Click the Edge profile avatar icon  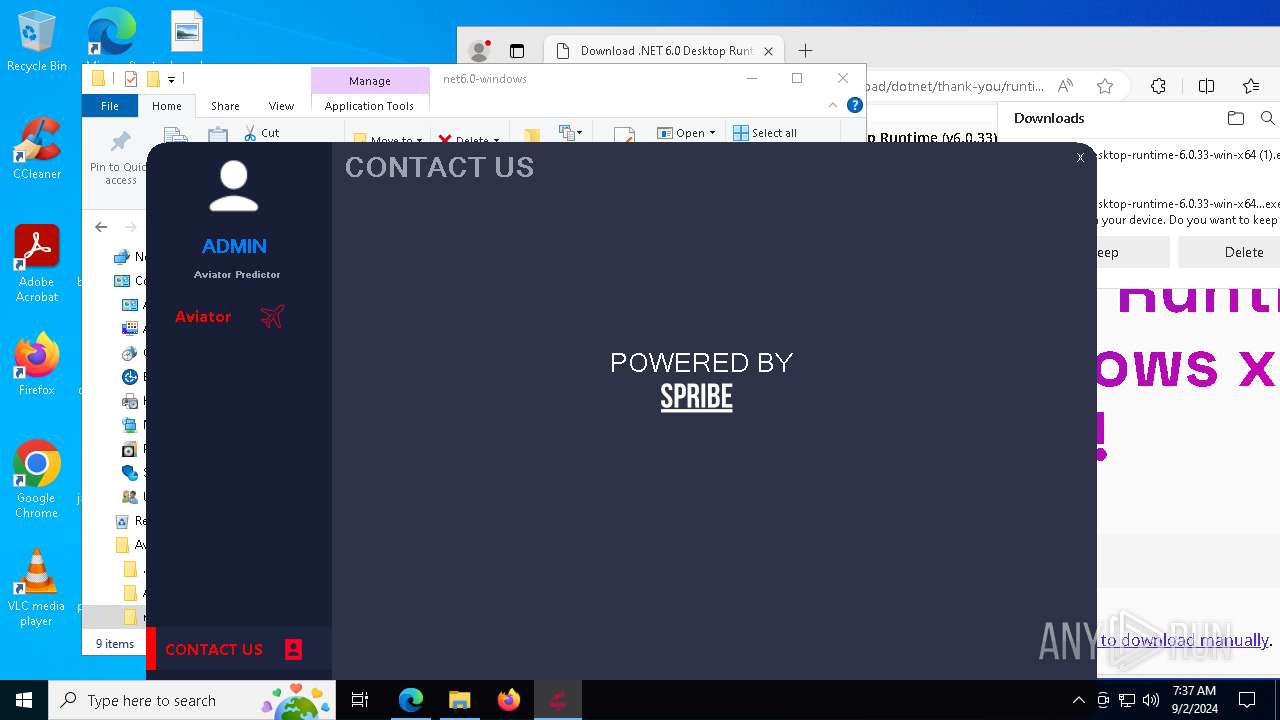[480, 50]
